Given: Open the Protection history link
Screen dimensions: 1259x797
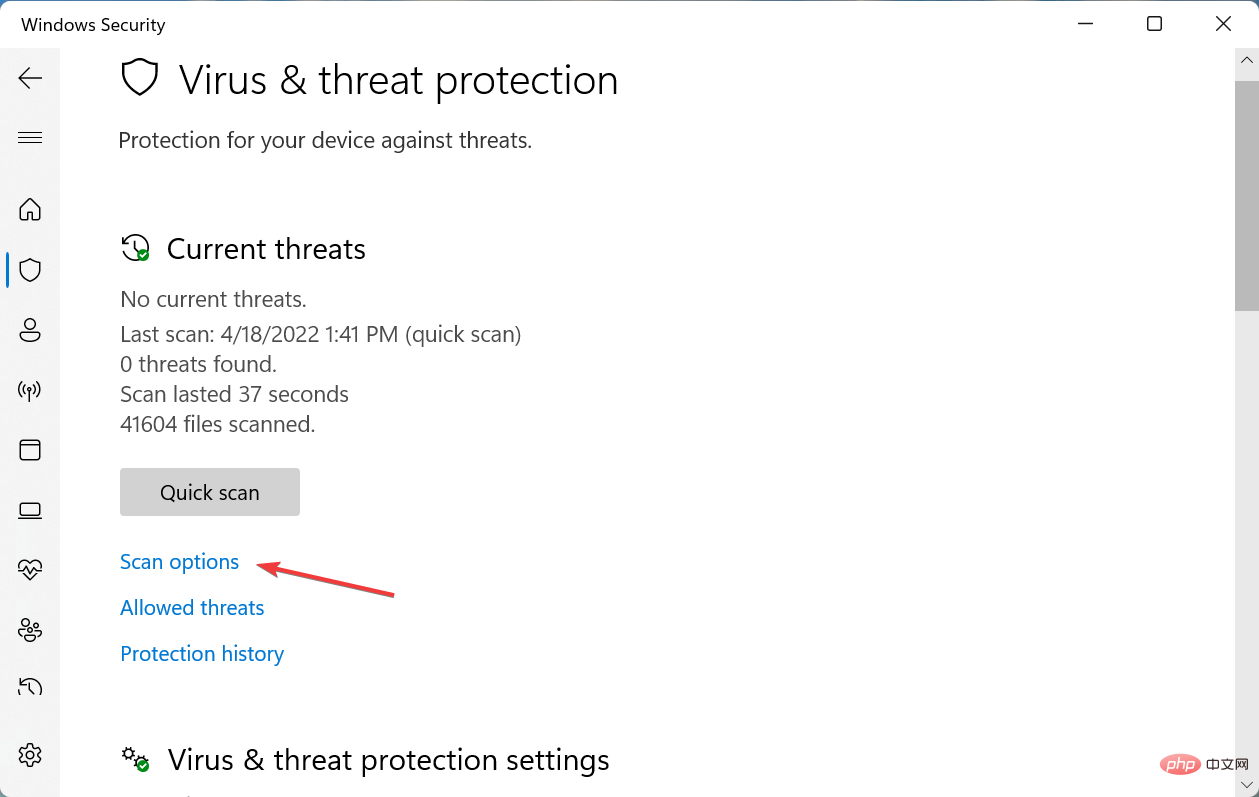Looking at the screenshot, I should pyautogui.click(x=202, y=653).
